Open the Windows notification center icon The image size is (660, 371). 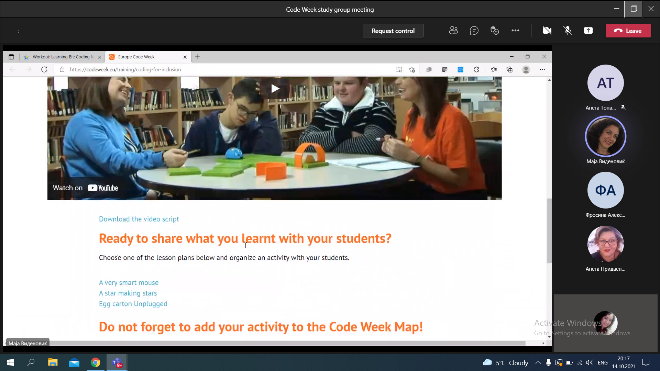(x=646, y=362)
